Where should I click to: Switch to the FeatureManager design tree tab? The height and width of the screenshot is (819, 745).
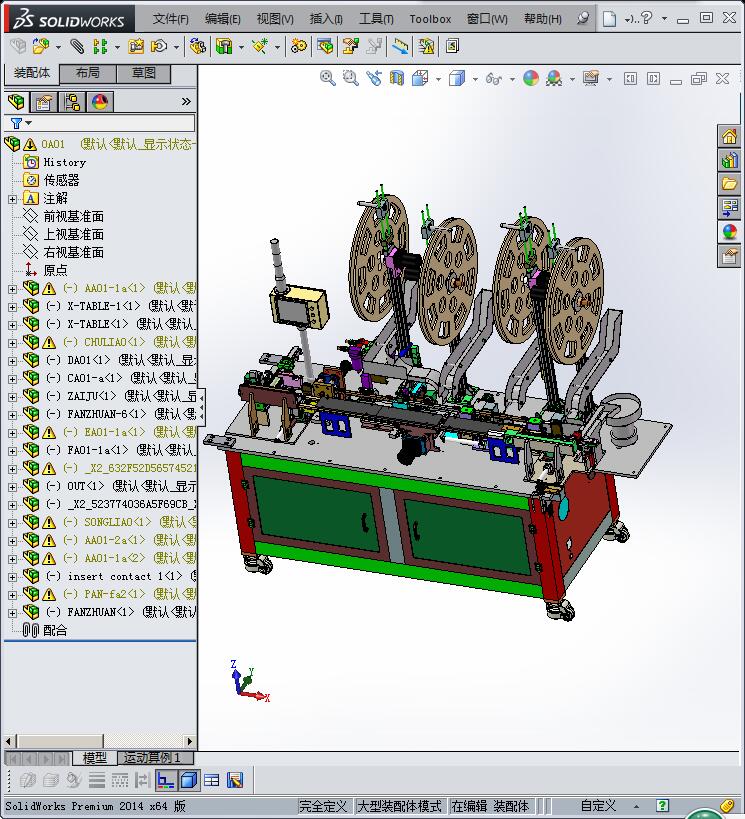tap(16, 101)
